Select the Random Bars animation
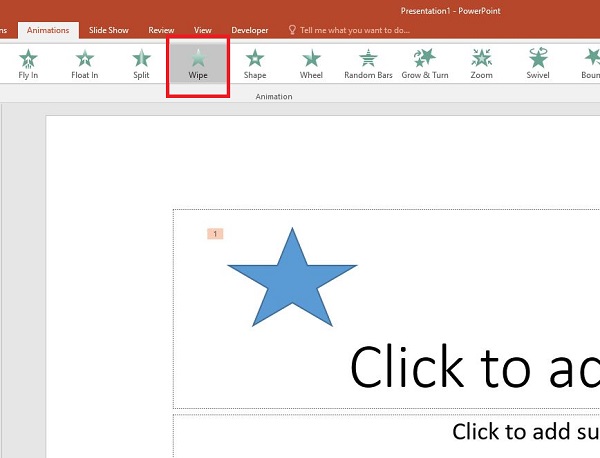The image size is (600, 458). click(368, 63)
